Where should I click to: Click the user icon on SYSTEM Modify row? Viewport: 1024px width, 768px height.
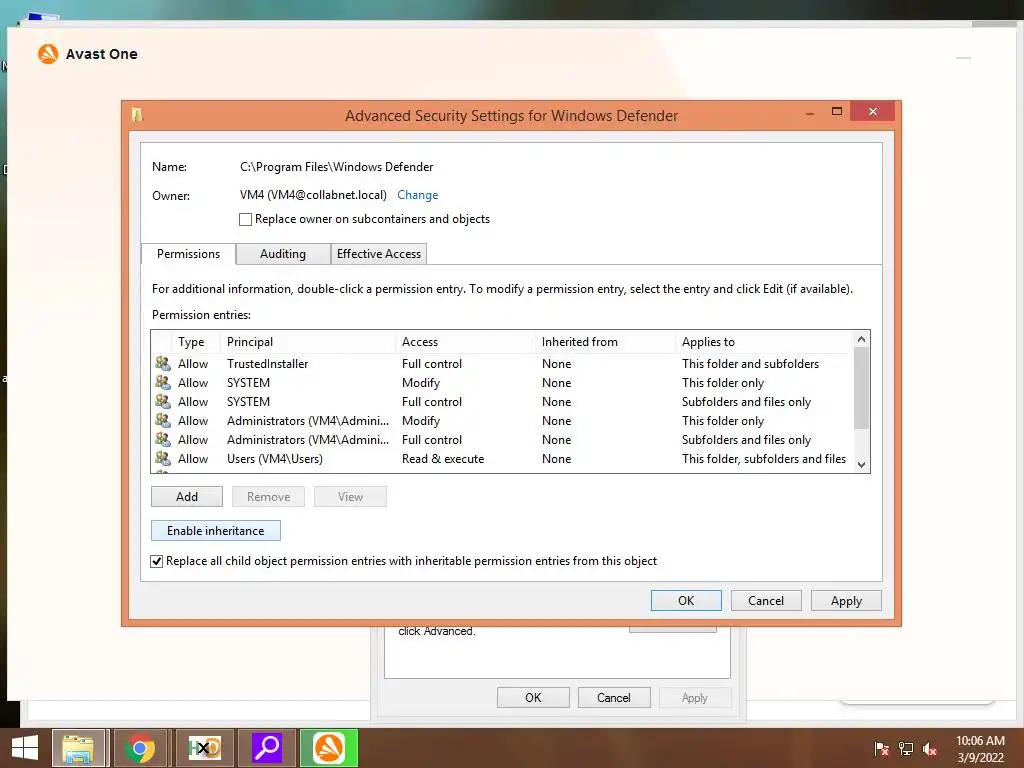163,382
